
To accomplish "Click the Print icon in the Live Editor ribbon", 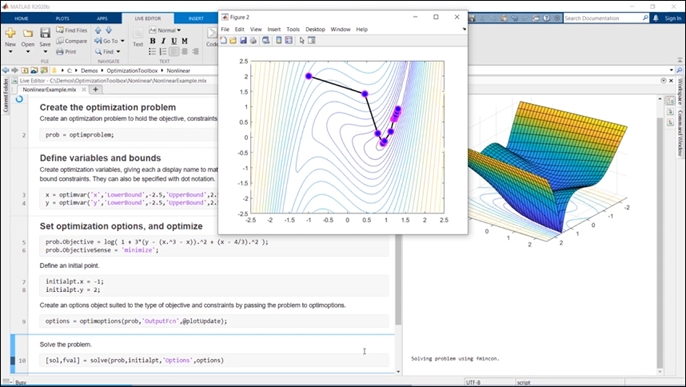I will coord(60,52).
